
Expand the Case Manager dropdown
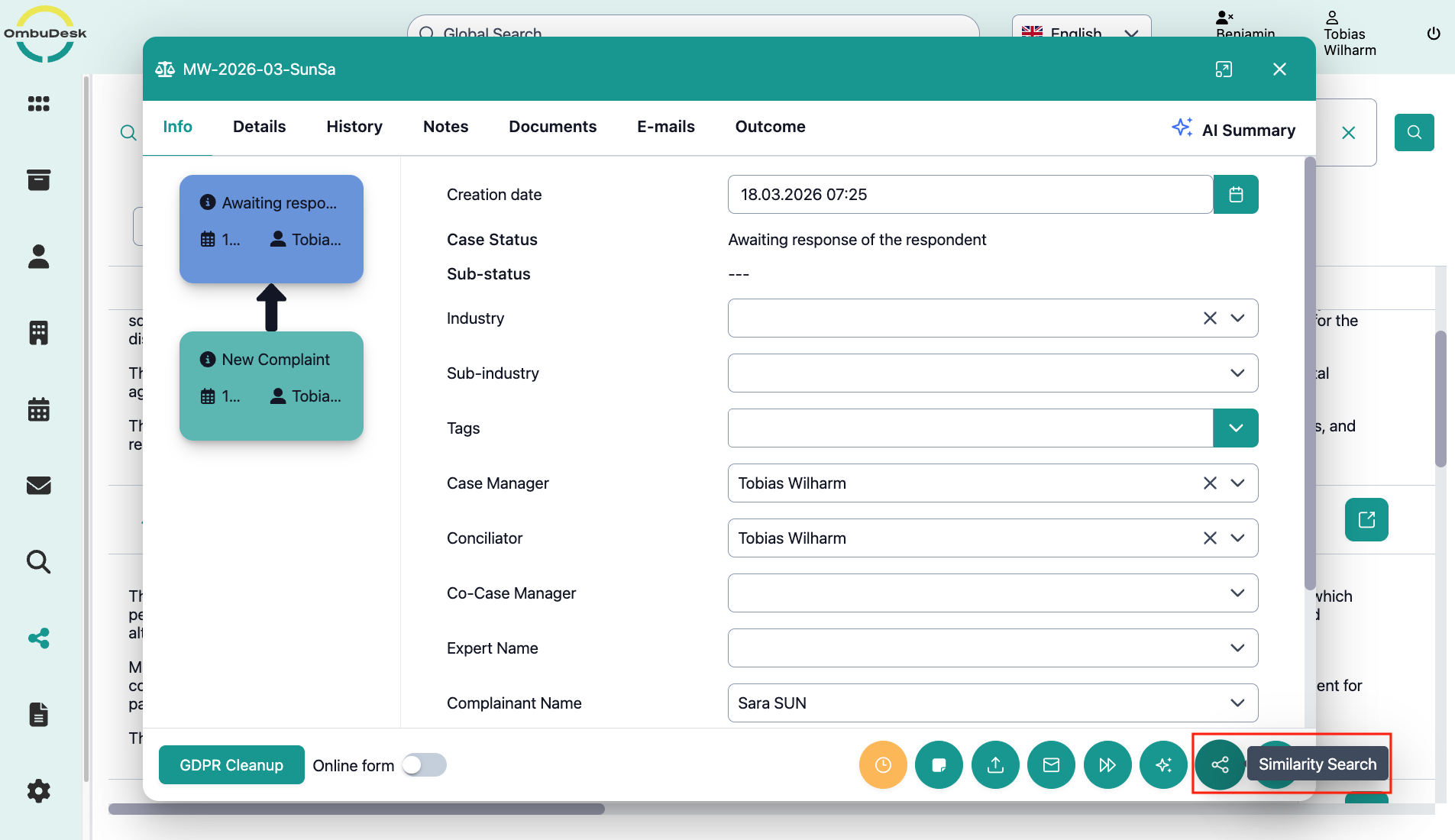[1237, 483]
